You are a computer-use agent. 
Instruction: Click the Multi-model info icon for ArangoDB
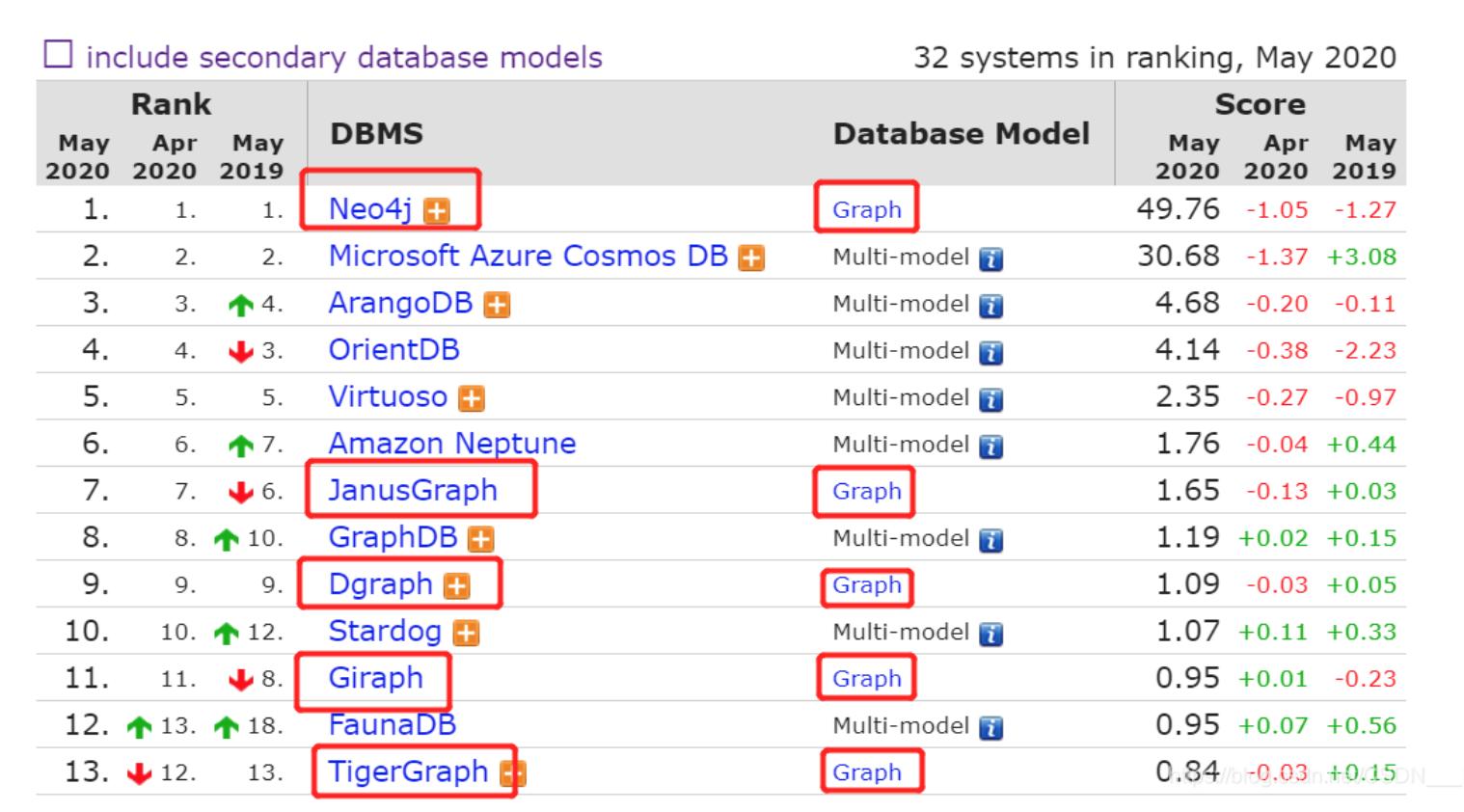(x=990, y=307)
